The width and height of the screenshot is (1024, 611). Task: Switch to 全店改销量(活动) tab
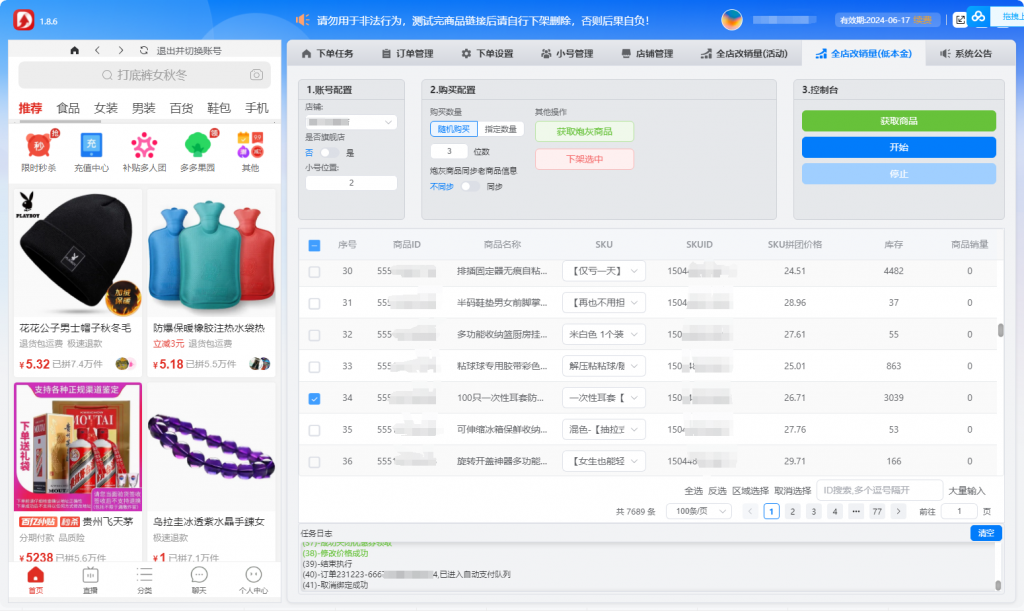click(744, 54)
